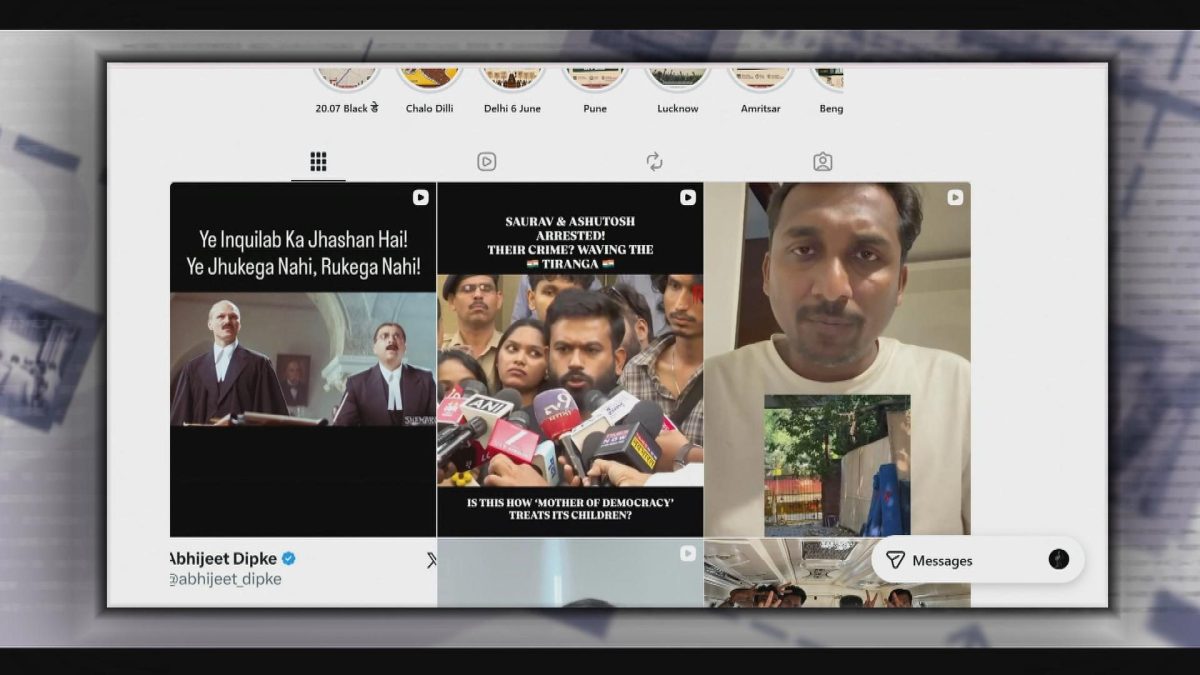Open the "Ye Inquilab Ka Jhashan Hai" reel
The image size is (1200, 675).
(303, 359)
